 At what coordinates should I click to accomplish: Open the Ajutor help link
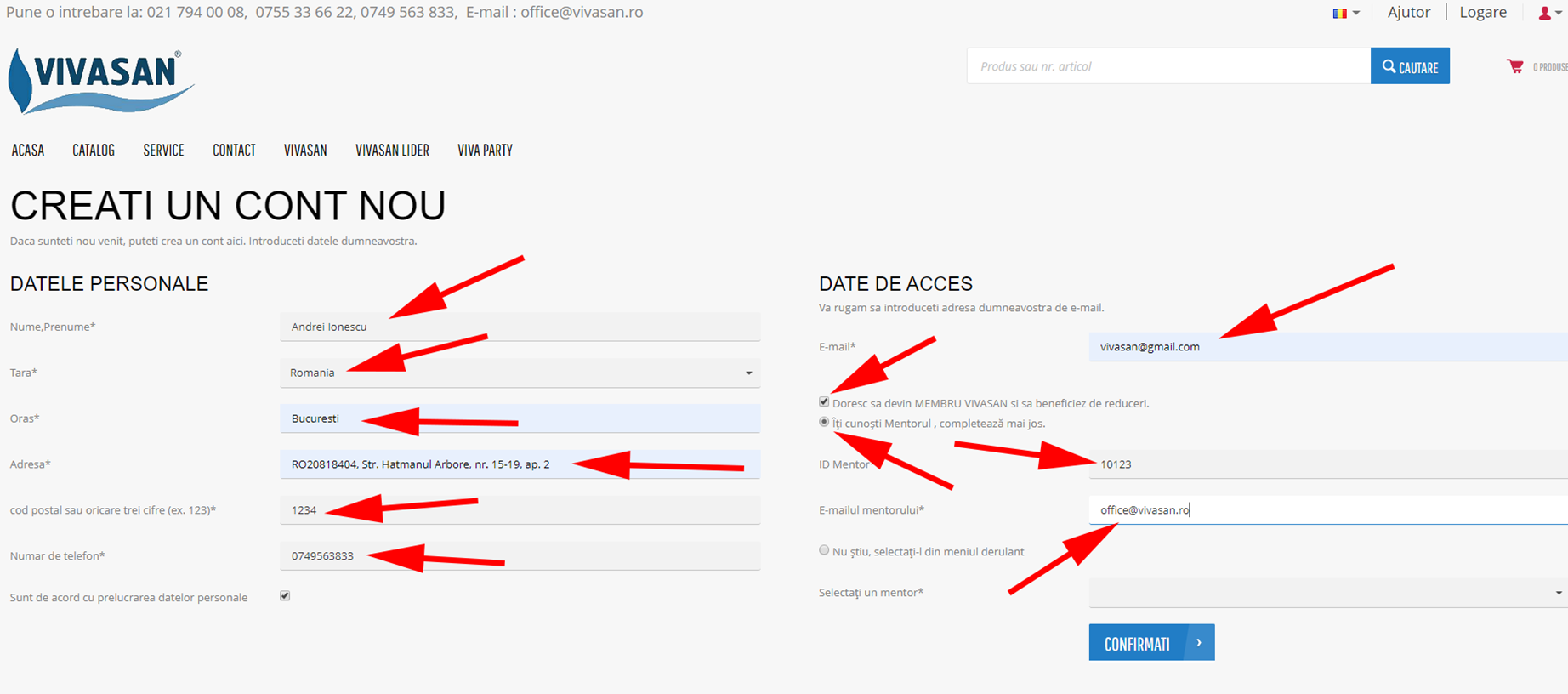[x=1409, y=12]
